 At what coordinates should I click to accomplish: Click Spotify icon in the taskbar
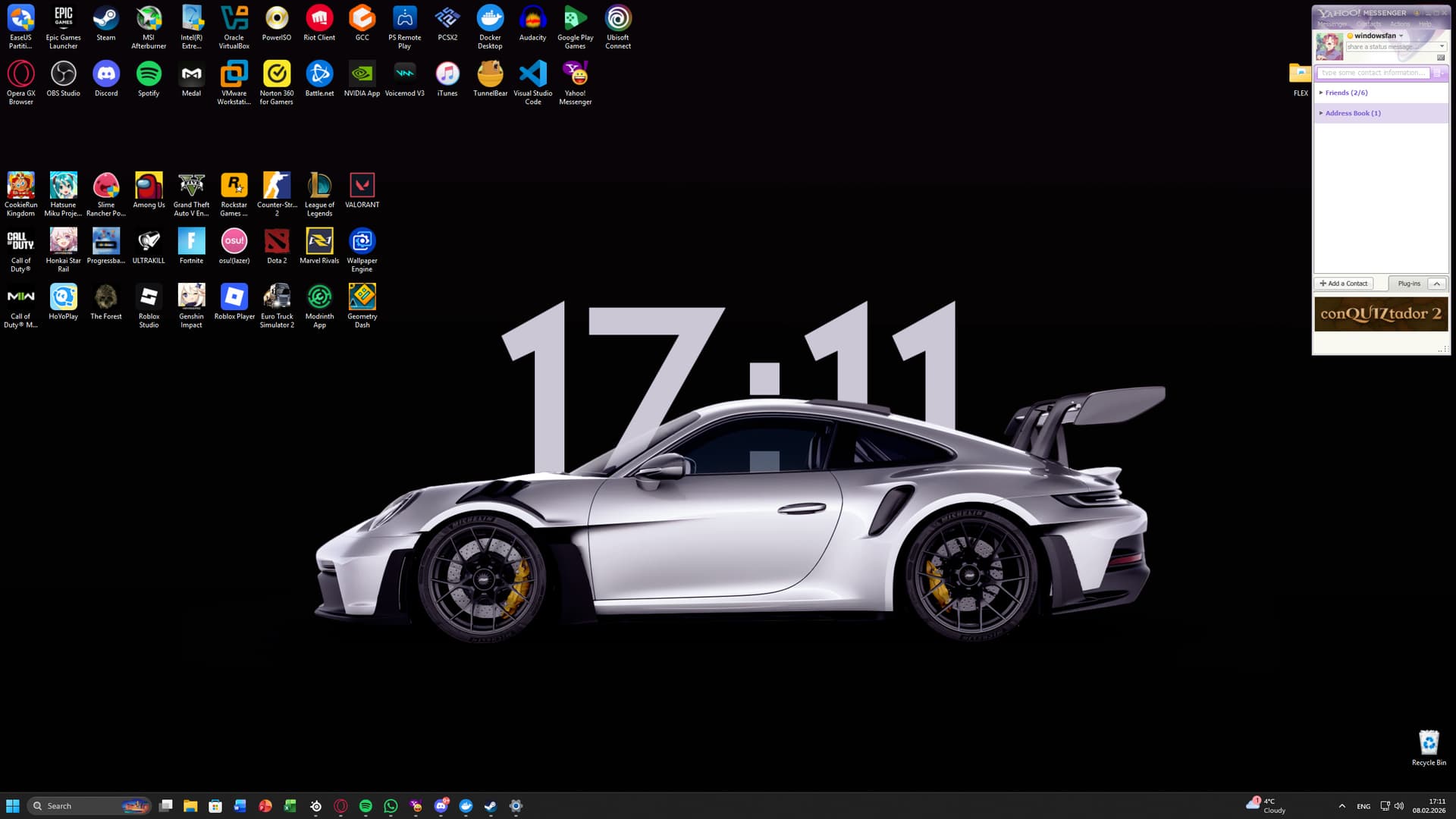(366, 806)
